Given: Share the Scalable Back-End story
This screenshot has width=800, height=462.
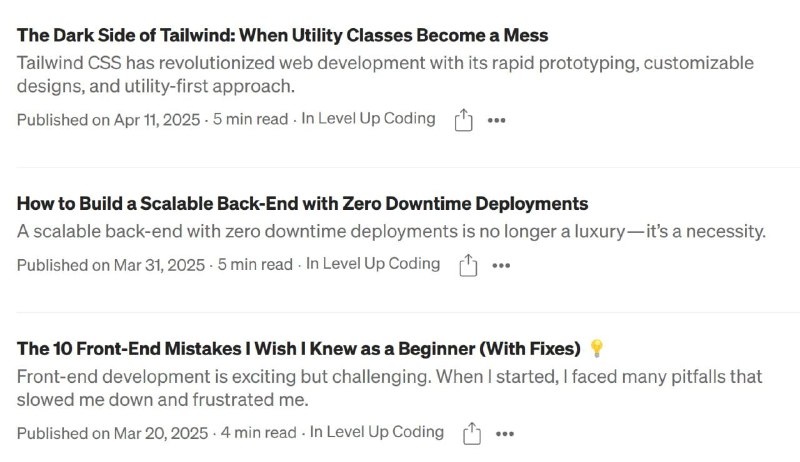Looking at the screenshot, I should [x=468, y=265].
